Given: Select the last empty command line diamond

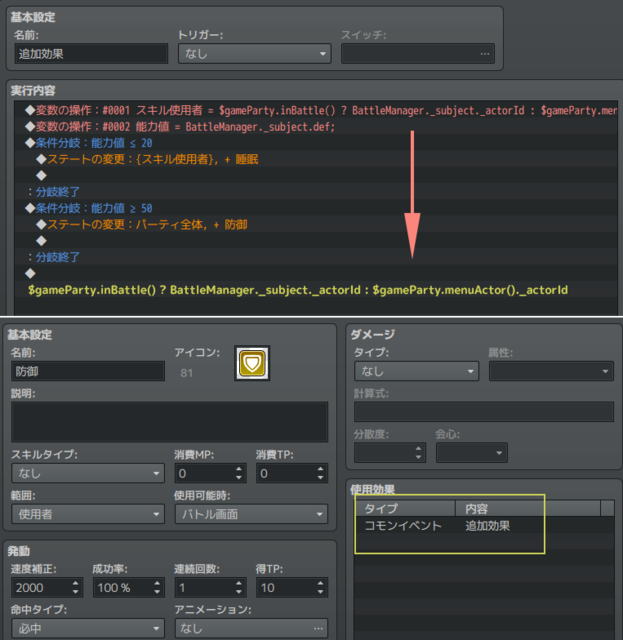Looking at the screenshot, I should coord(30,273).
